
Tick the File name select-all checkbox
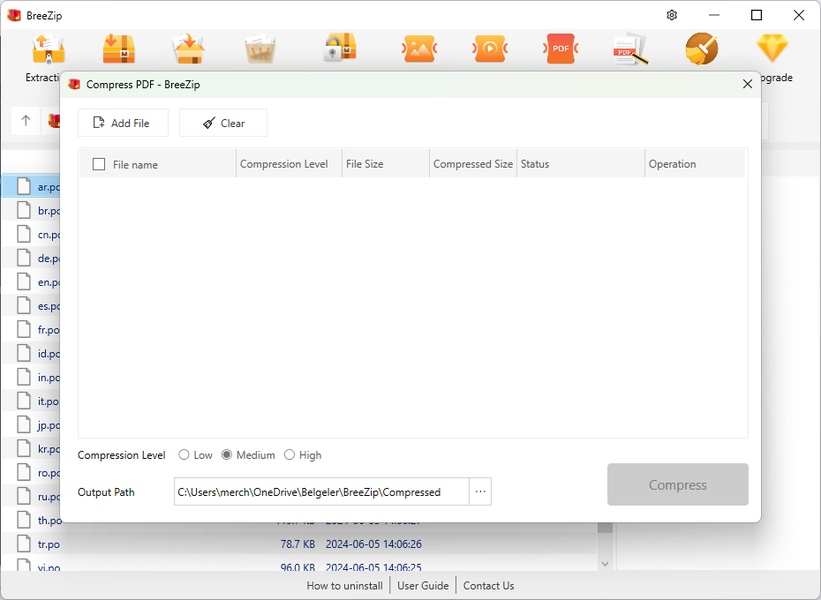click(x=99, y=164)
